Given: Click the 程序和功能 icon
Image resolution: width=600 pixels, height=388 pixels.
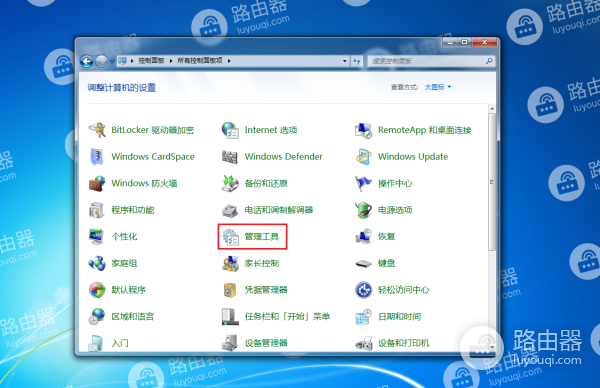Looking at the screenshot, I should [97, 210].
